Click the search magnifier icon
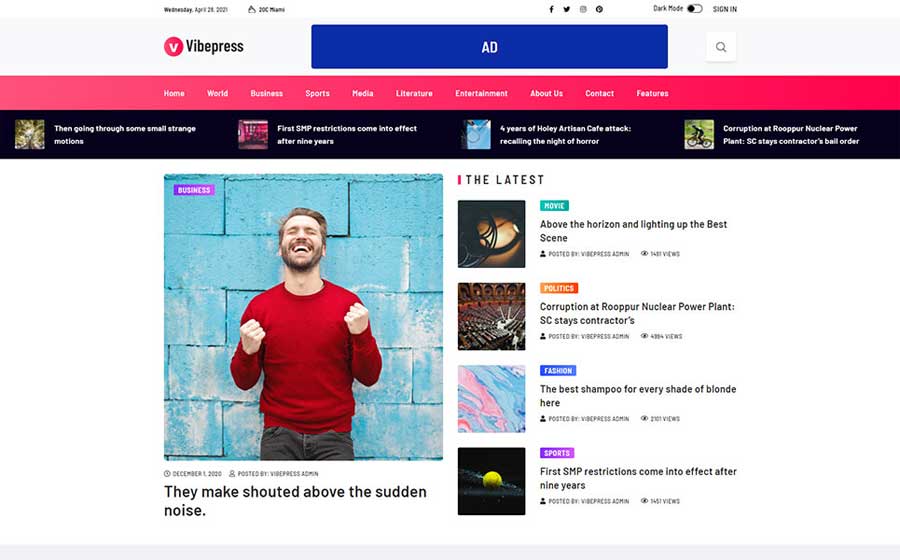900x560 pixels. click(721, 46)
